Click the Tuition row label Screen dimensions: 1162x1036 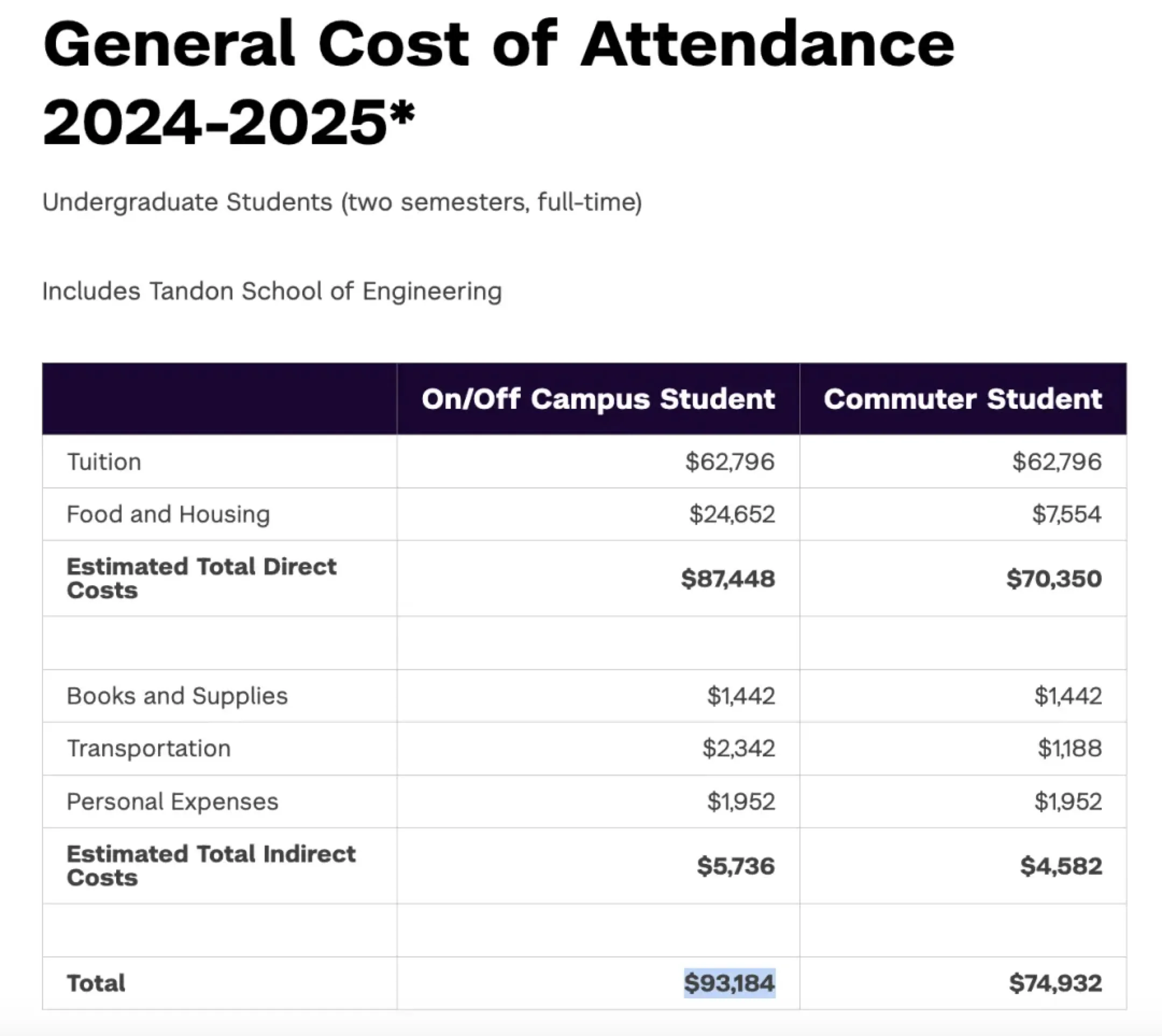click(x=104, y=462)
